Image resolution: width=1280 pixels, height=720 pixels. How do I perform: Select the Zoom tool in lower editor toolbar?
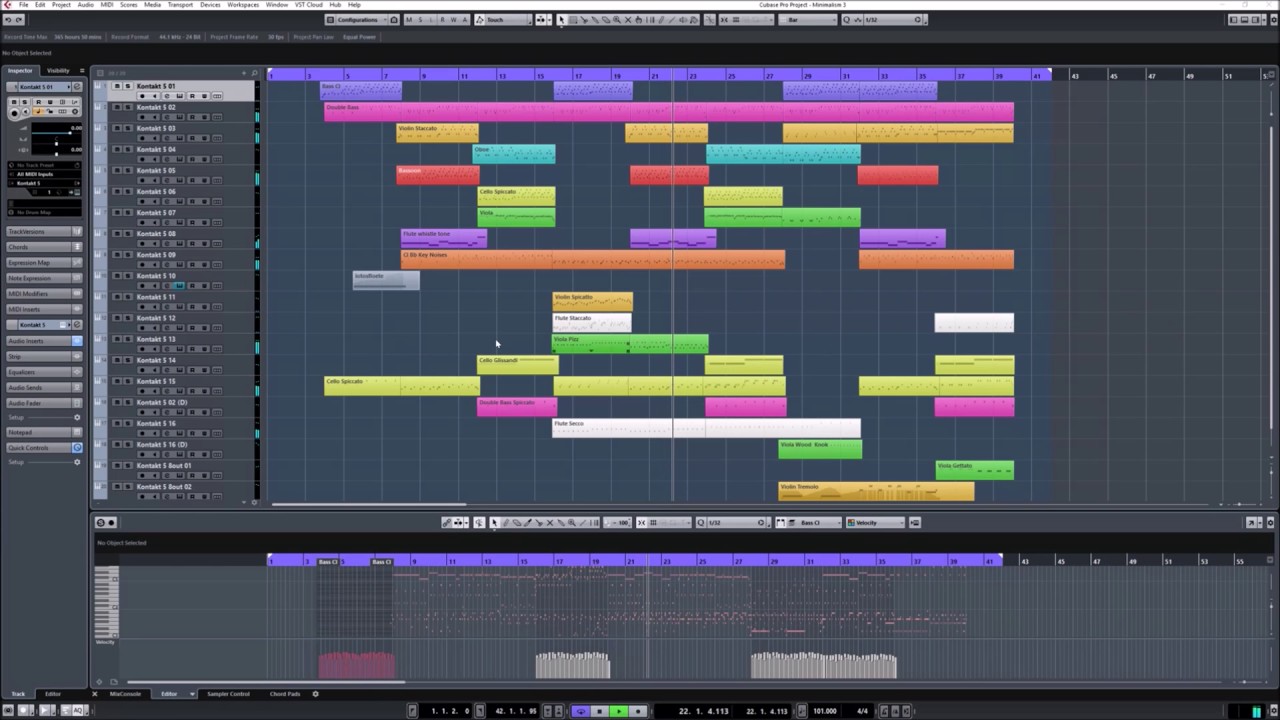(571, 522)
